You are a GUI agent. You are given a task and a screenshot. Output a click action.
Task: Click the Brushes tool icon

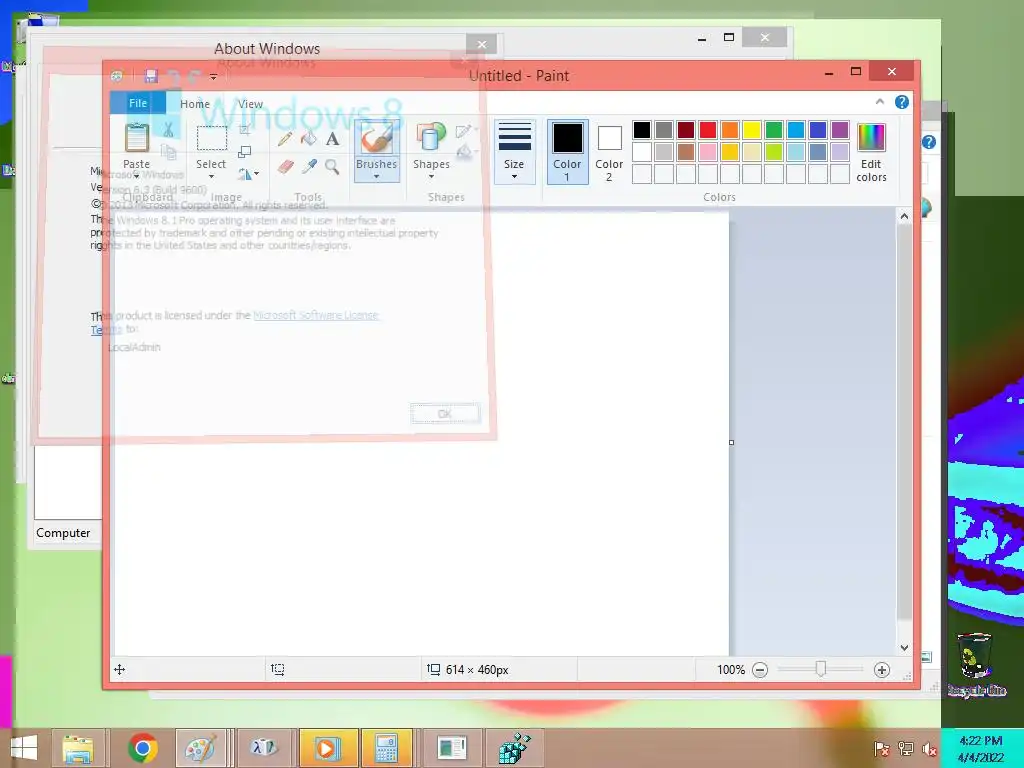click(377, 138)
